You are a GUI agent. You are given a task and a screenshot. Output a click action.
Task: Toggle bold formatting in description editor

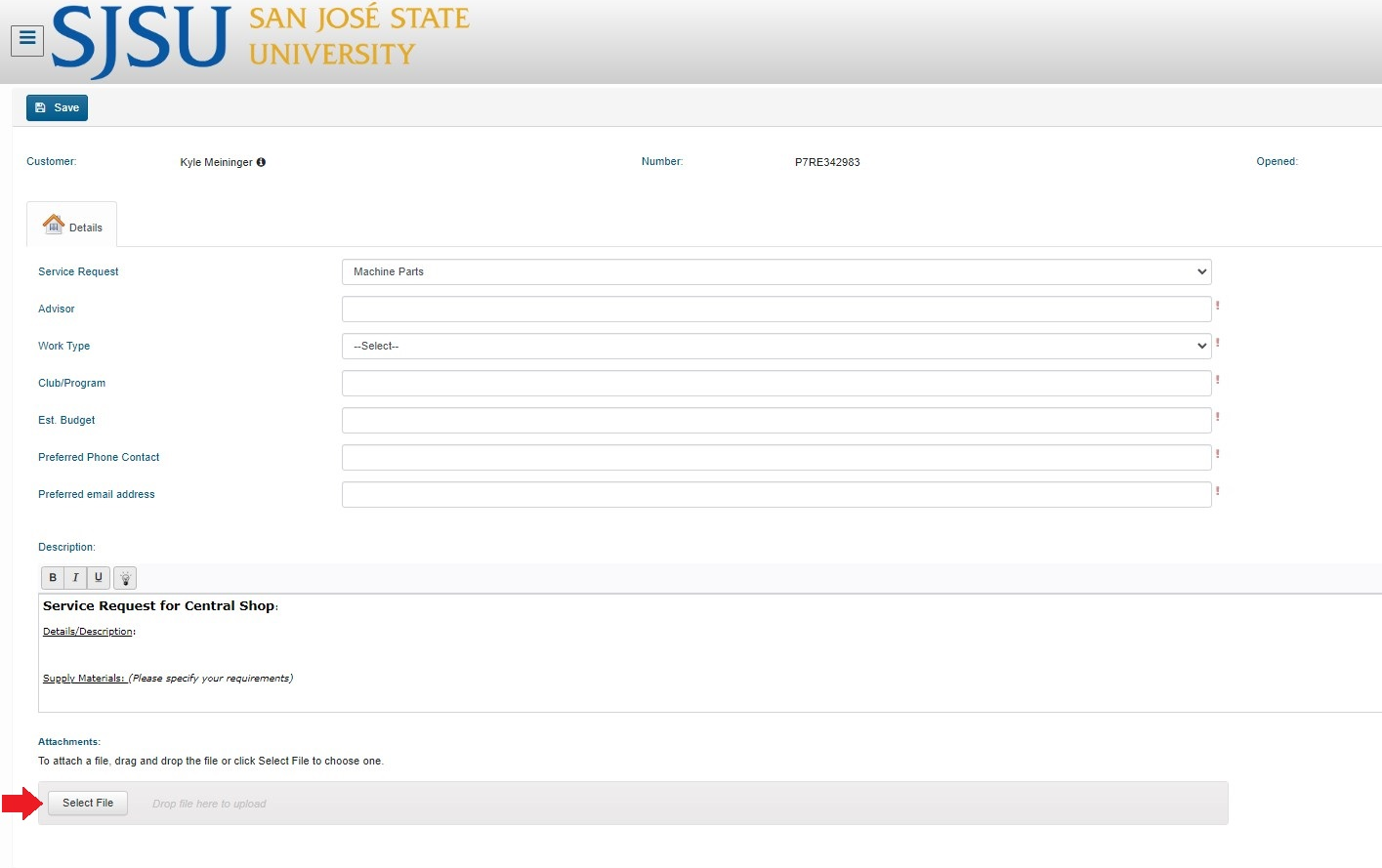click(53, 578)
